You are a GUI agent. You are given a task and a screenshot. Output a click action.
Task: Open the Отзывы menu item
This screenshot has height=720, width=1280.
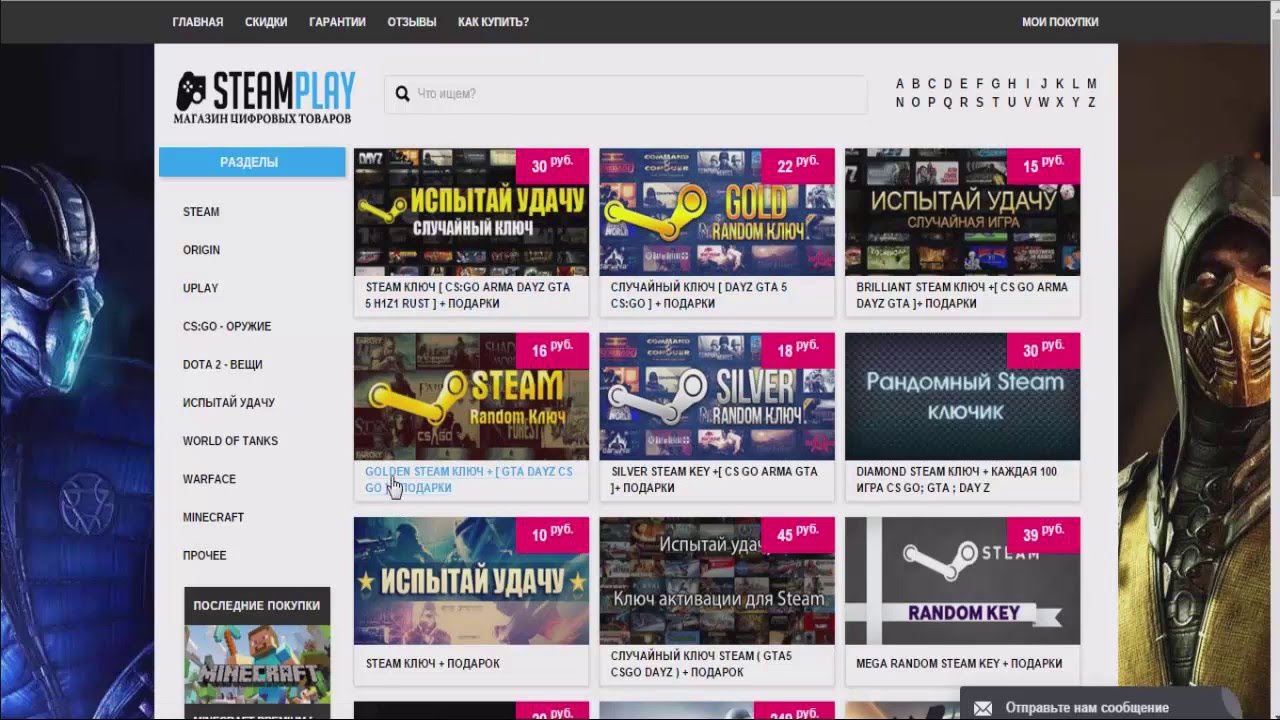pos(412,22)
